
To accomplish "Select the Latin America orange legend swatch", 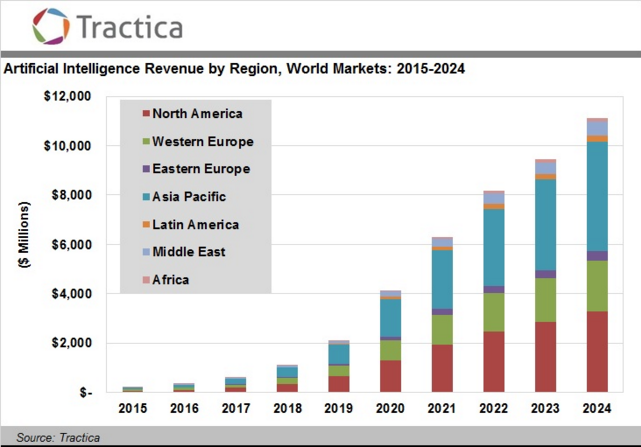I will point(146,225).
